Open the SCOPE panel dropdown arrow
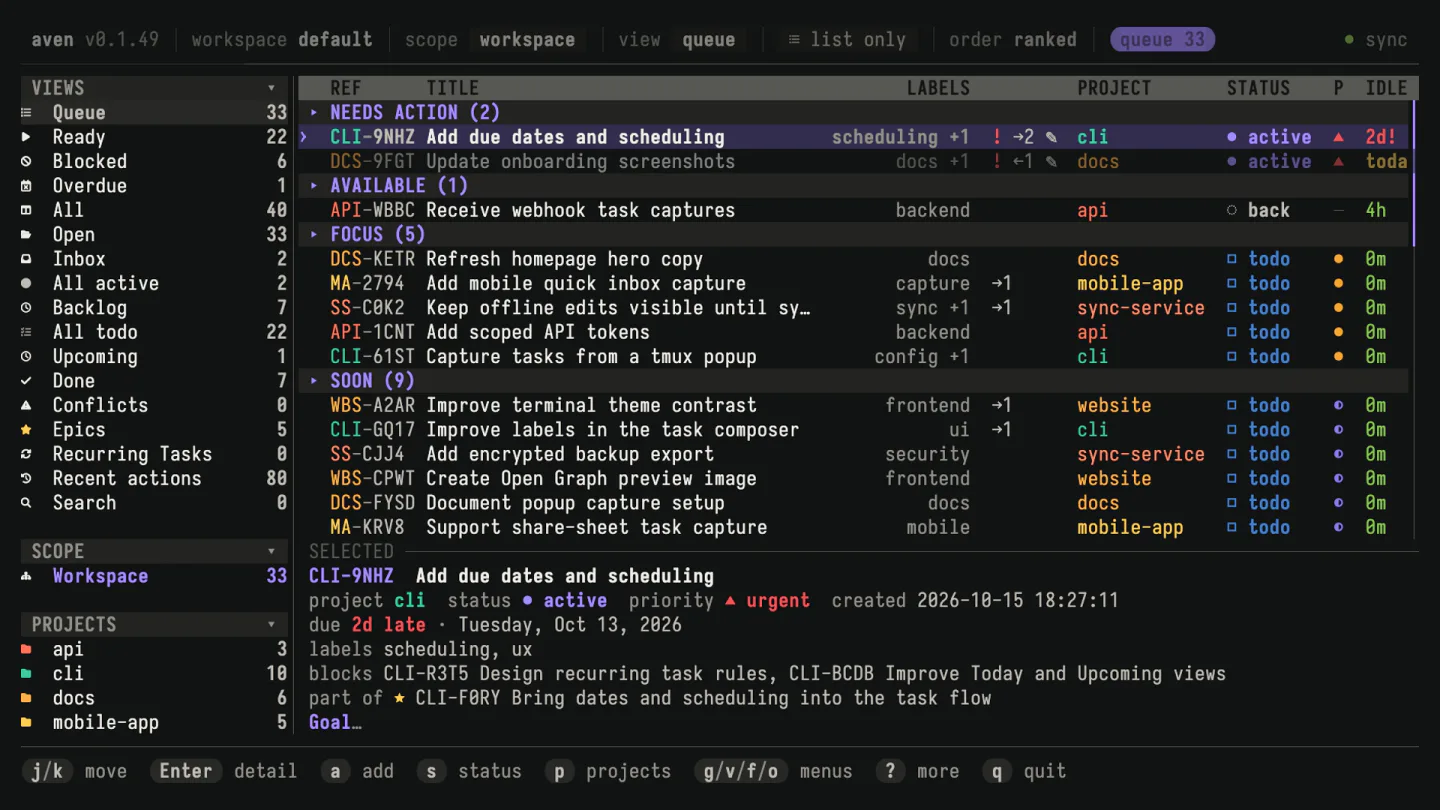Screen dimensions: 1440x810 click(x=271, y=551)
